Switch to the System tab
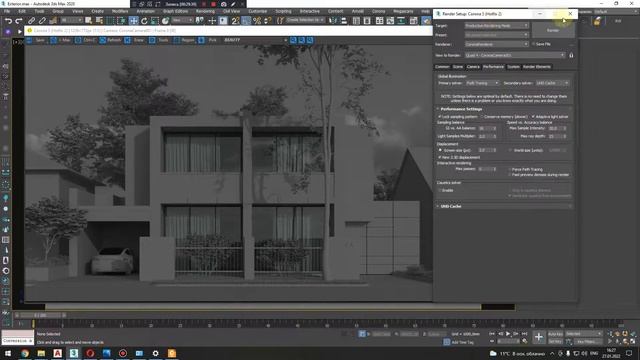The height and width of the screenshot is (360, 640). coord(513,67)
